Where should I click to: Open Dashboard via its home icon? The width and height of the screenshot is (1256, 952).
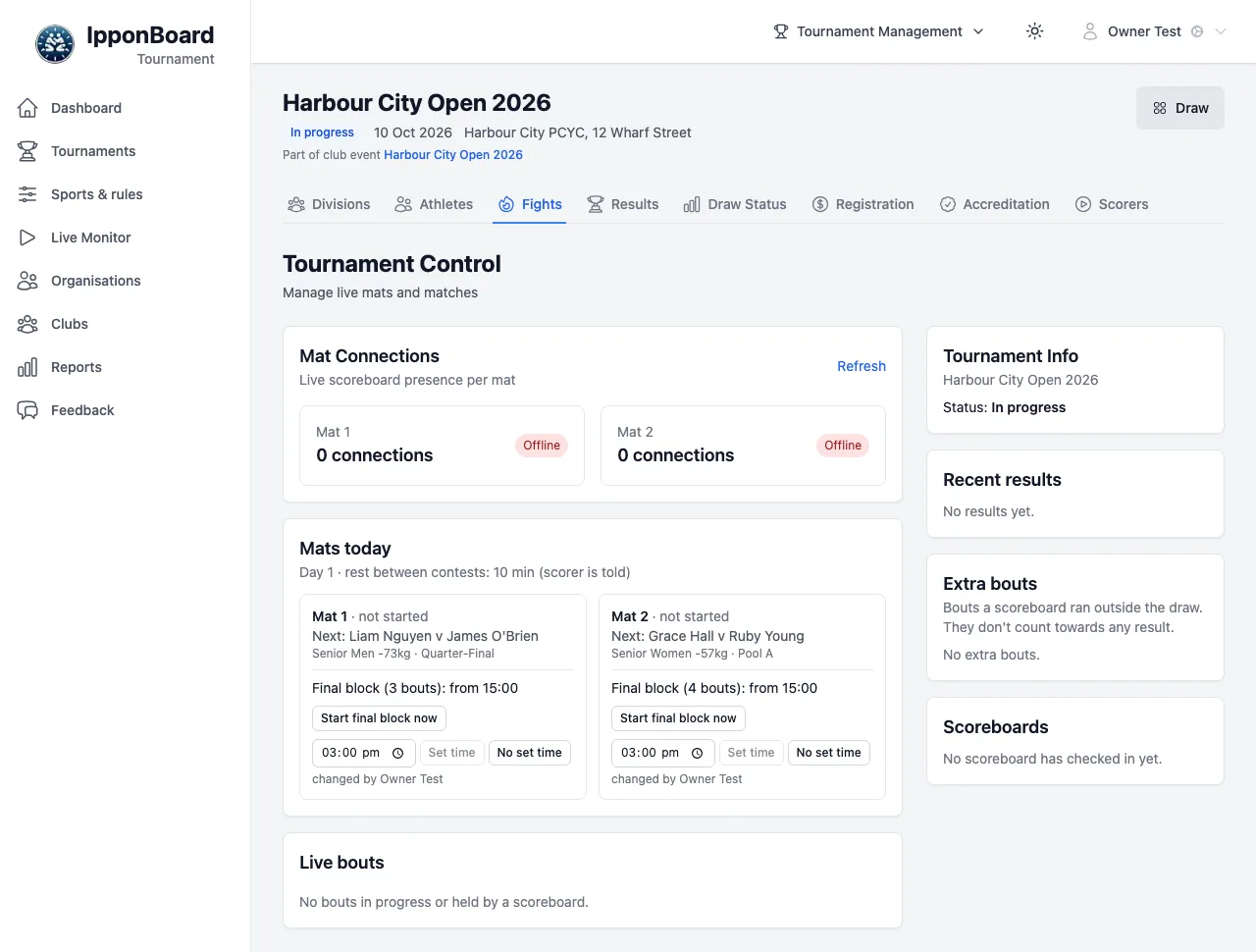(x=27, y=108)
